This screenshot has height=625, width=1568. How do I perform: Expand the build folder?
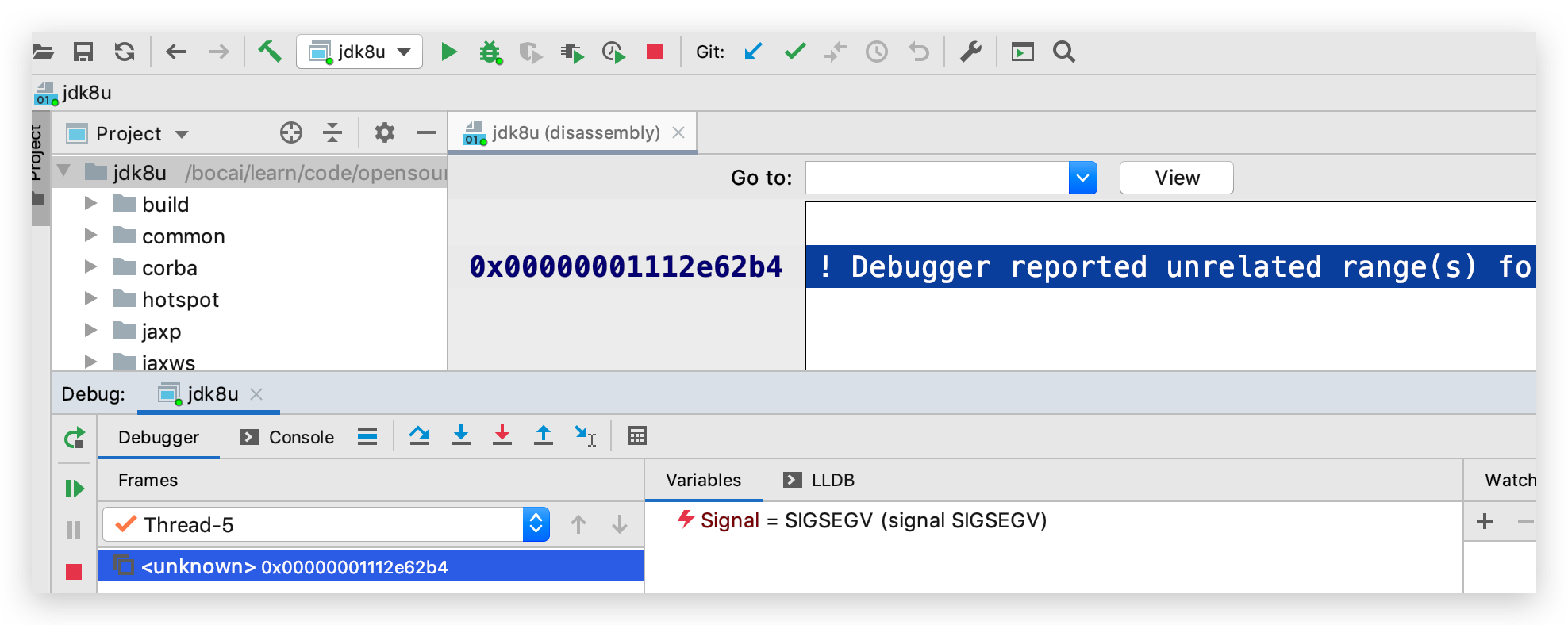click(x=90, y=204)
